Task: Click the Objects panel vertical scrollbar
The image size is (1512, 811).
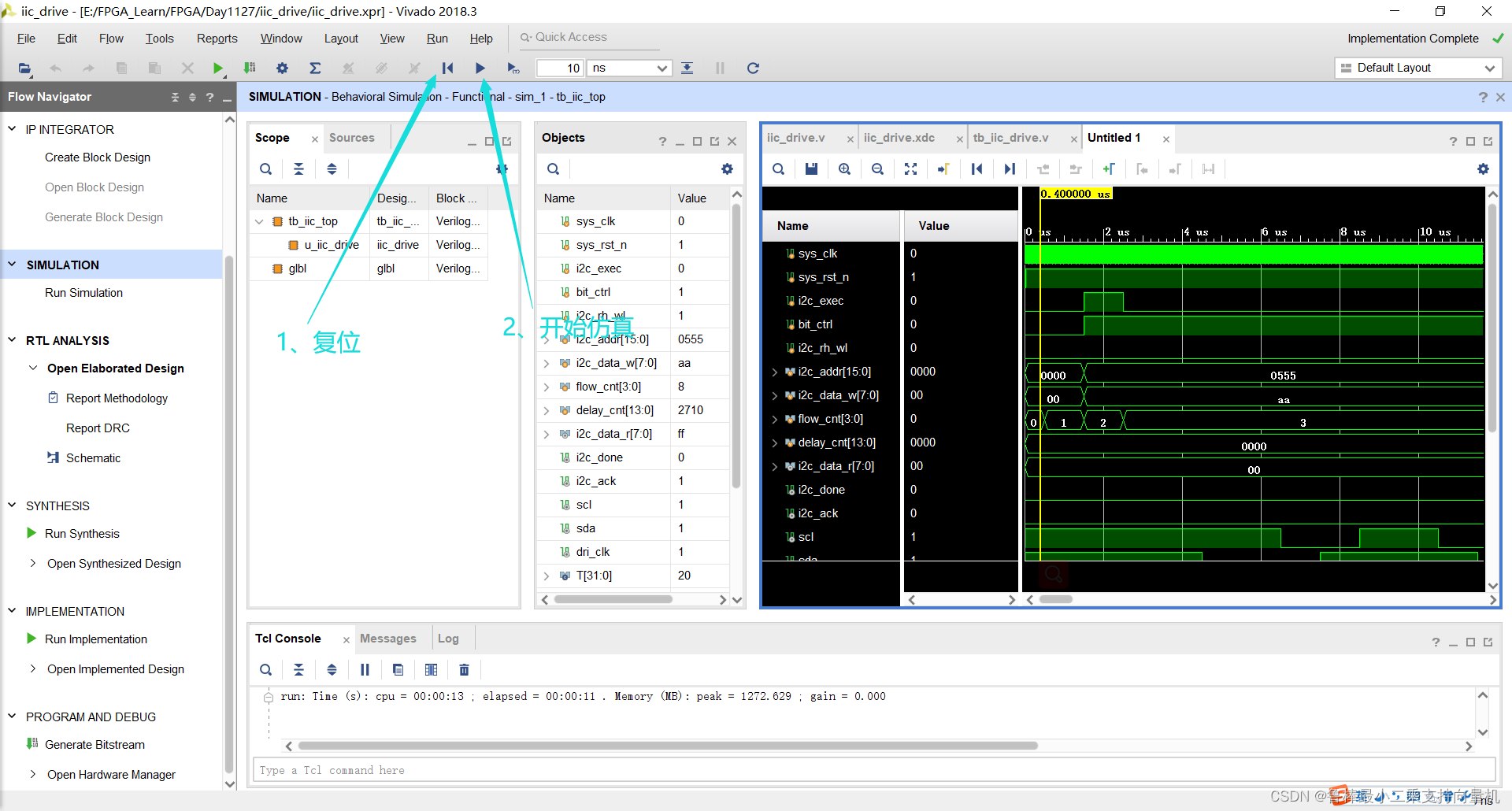Action: pyautogui.click(x=736, y=346)
